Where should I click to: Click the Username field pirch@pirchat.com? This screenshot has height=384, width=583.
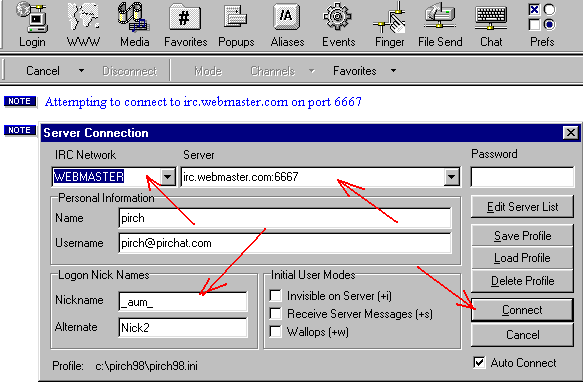[x=284, y=243]
